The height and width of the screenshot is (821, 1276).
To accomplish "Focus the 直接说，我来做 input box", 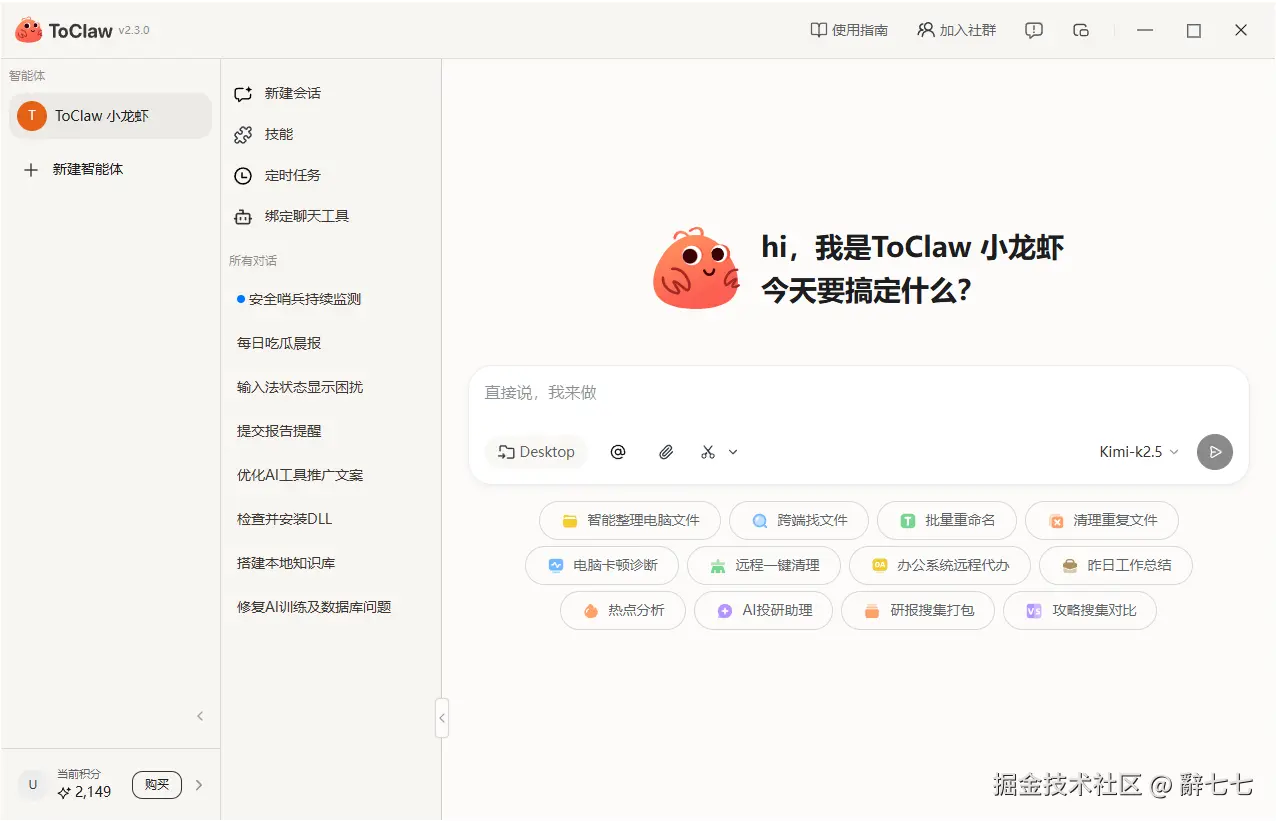I will [858, 393].
